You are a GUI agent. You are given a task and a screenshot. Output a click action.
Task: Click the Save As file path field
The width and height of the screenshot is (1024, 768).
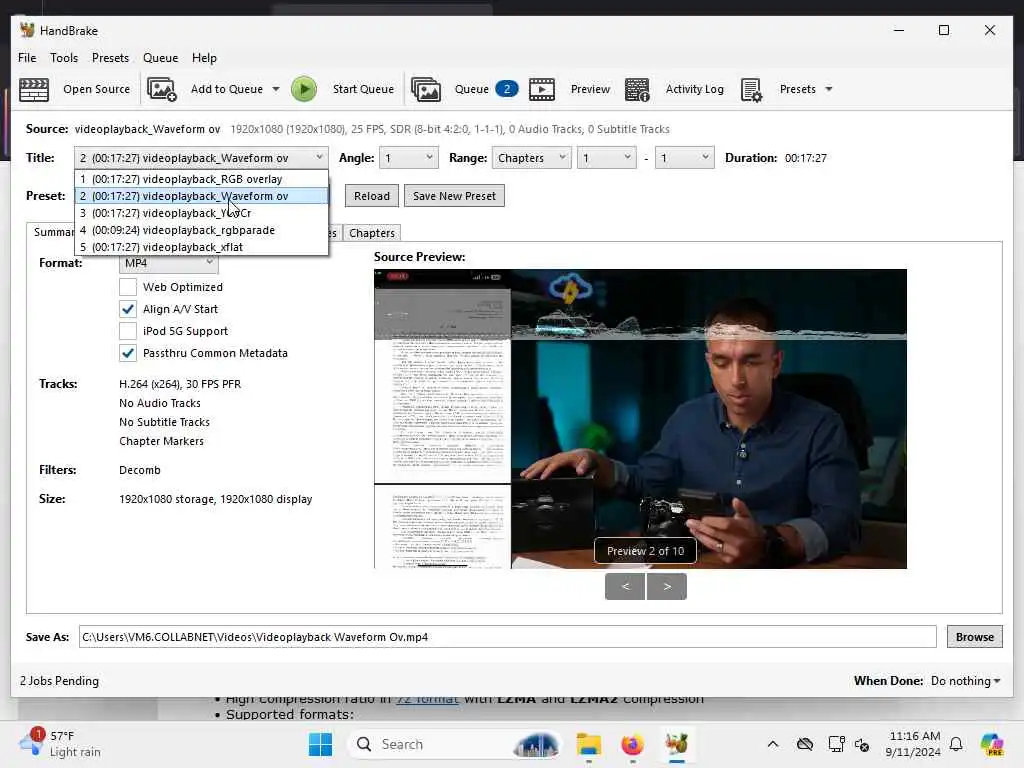(507, 637)
